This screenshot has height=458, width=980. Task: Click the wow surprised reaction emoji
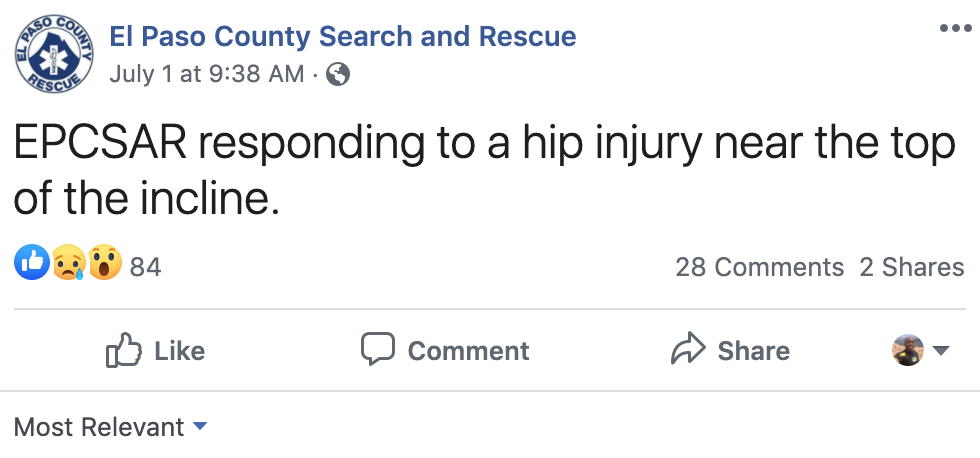click(104, 264)
